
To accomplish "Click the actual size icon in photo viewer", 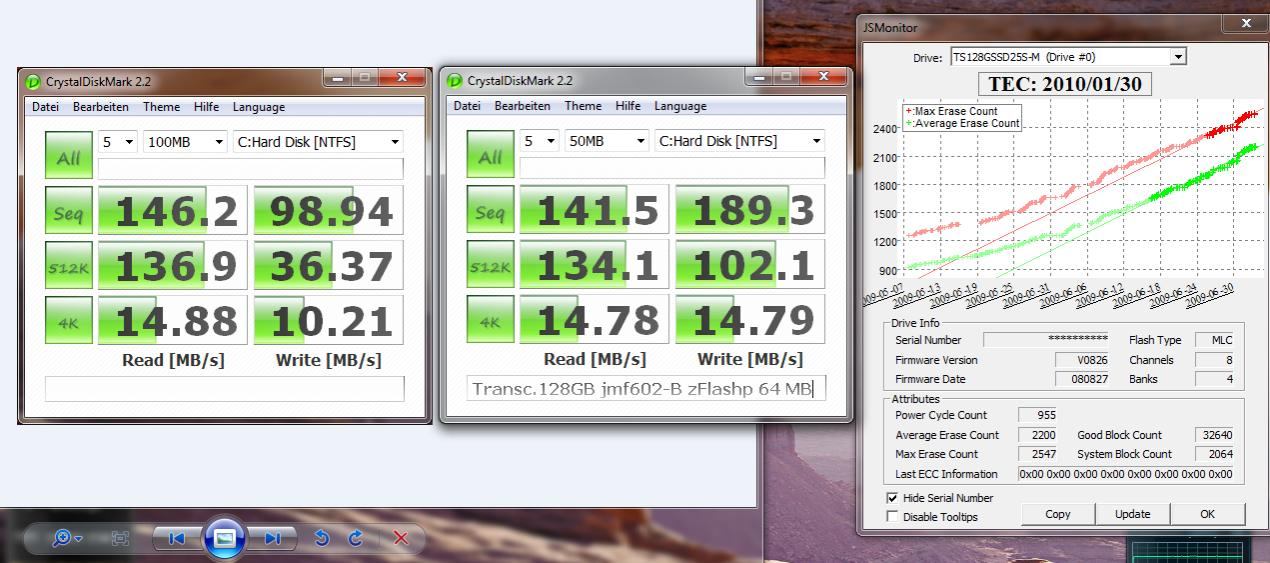I will 120,538.
